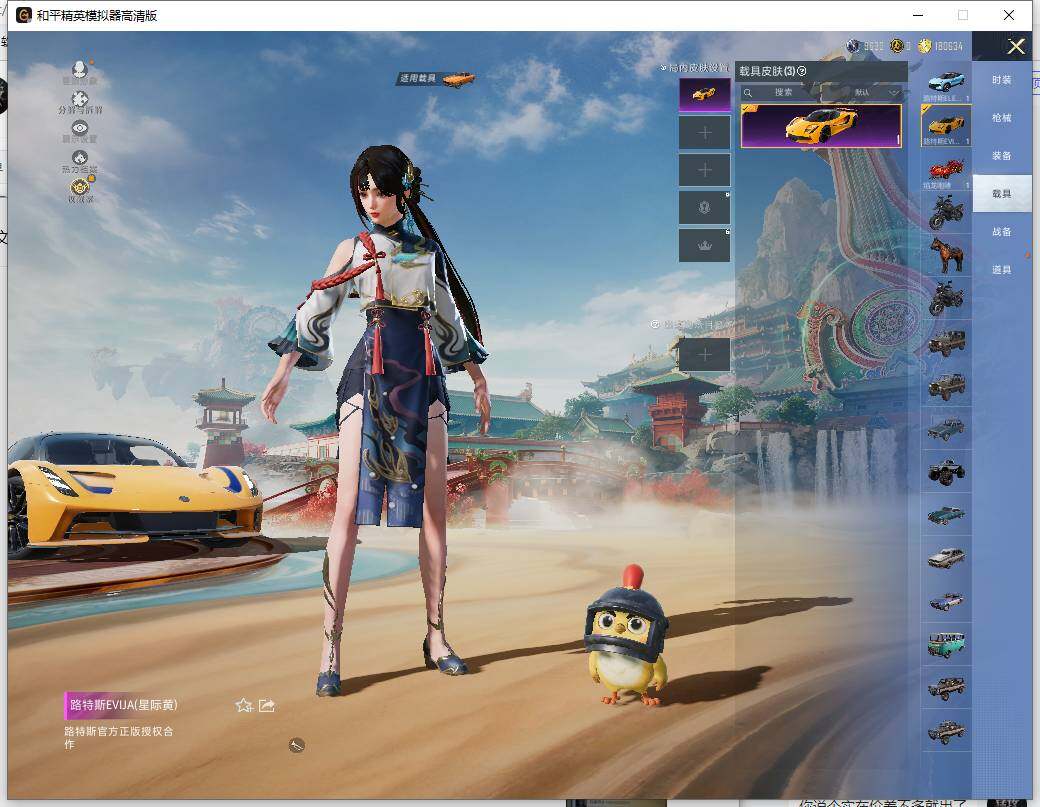Screen dimensions: 1040x807
Task: Close the wardrobe with the yellow X
Action: click(x=1016, y=46)
